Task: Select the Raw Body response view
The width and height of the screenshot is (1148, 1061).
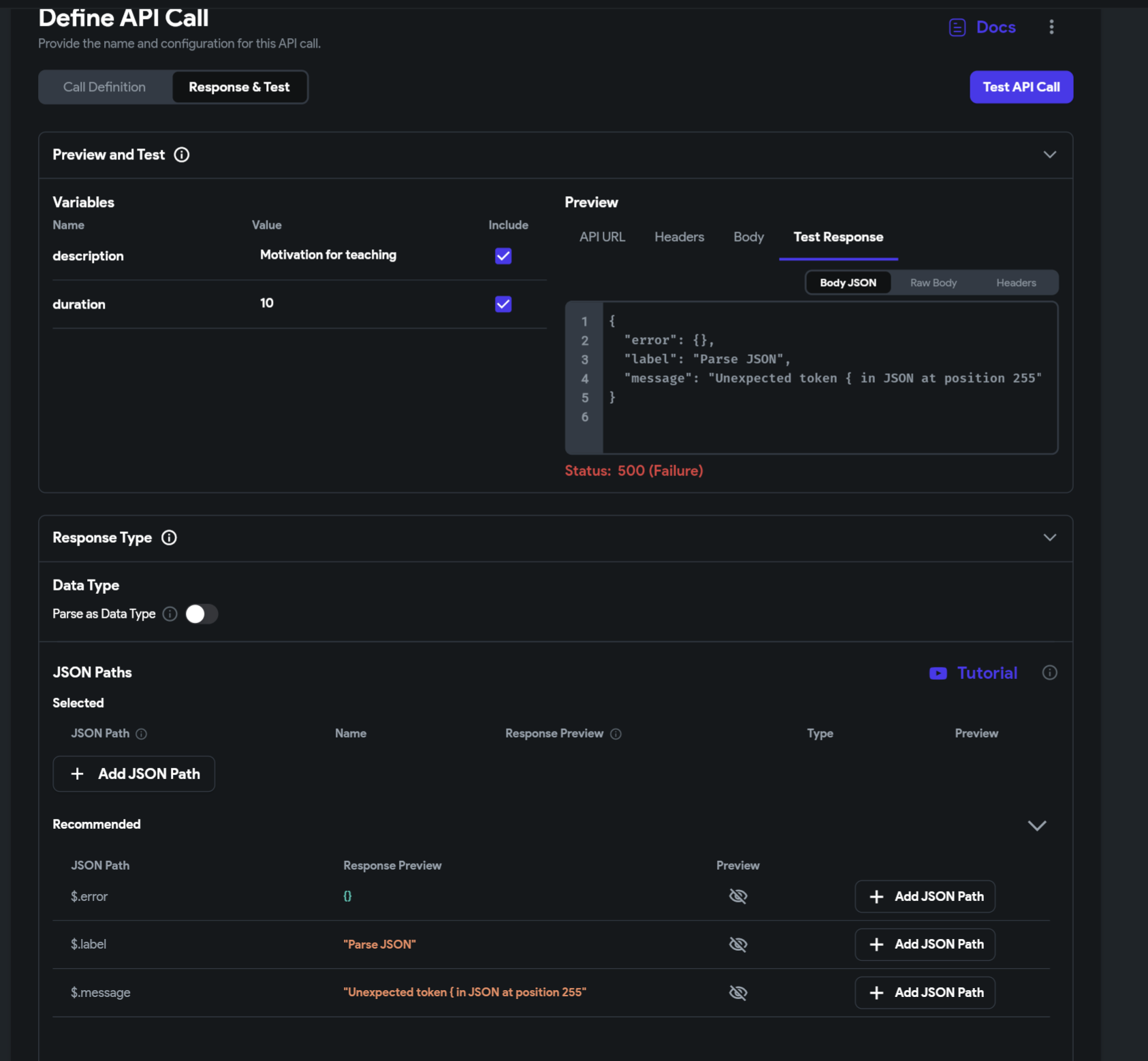Action: coord(933,283)
